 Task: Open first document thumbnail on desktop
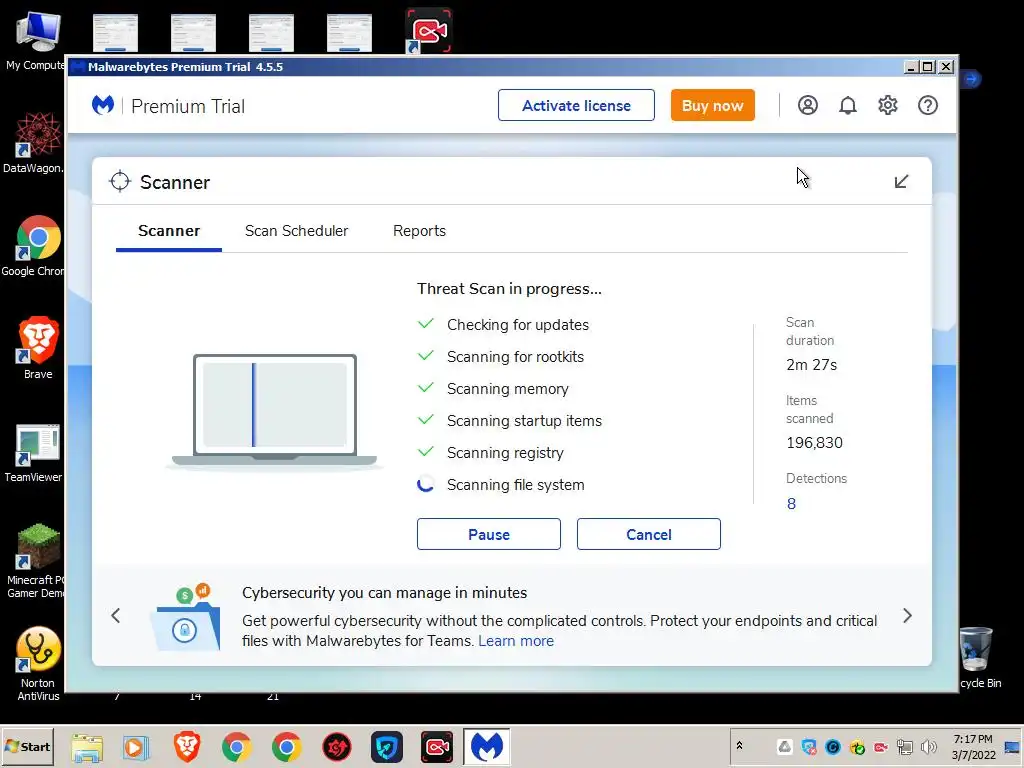click(115, 33)
